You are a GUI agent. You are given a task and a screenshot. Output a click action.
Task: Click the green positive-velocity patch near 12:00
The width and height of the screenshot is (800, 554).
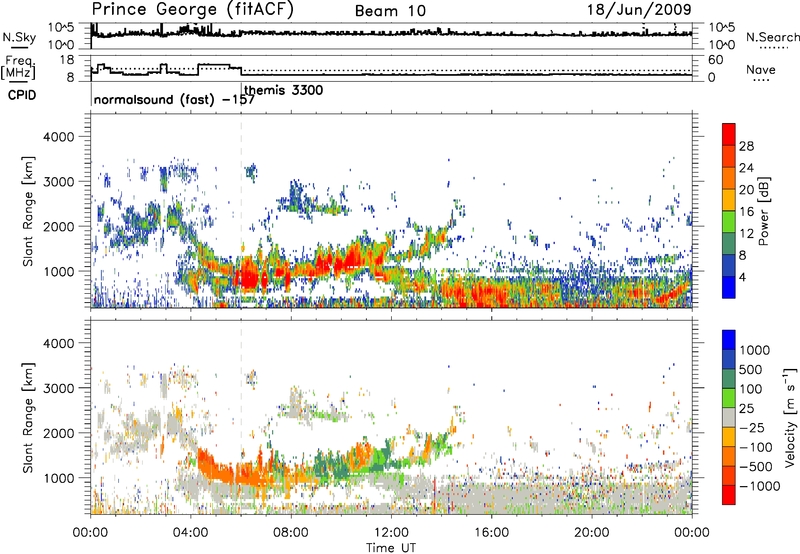382,457
